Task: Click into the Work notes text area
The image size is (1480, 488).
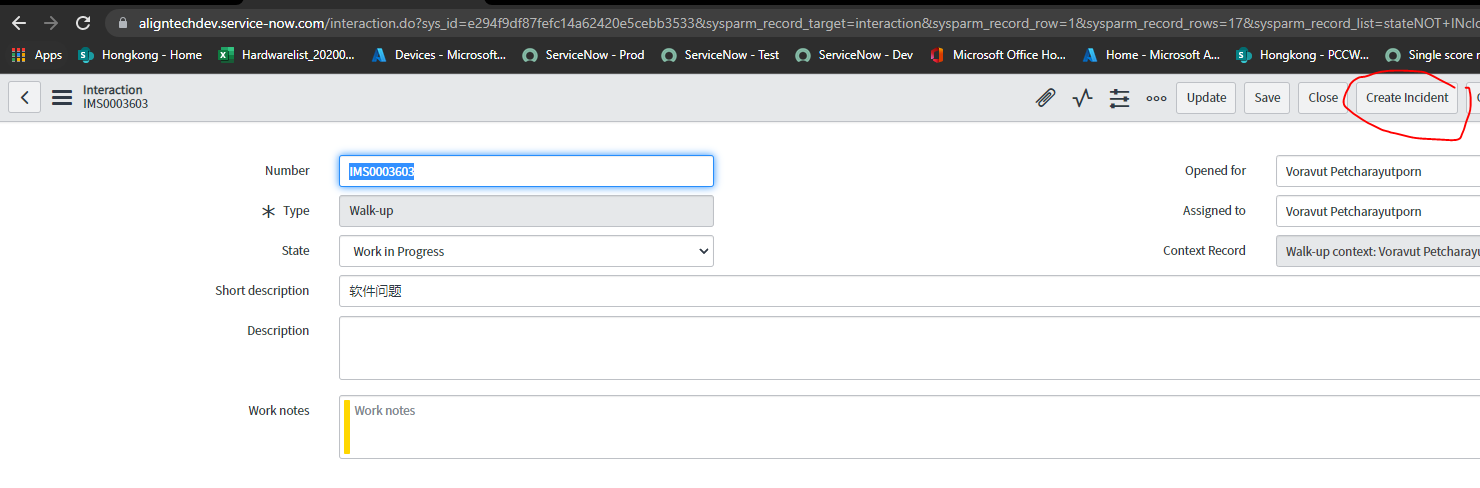Action: click(909, 427)
